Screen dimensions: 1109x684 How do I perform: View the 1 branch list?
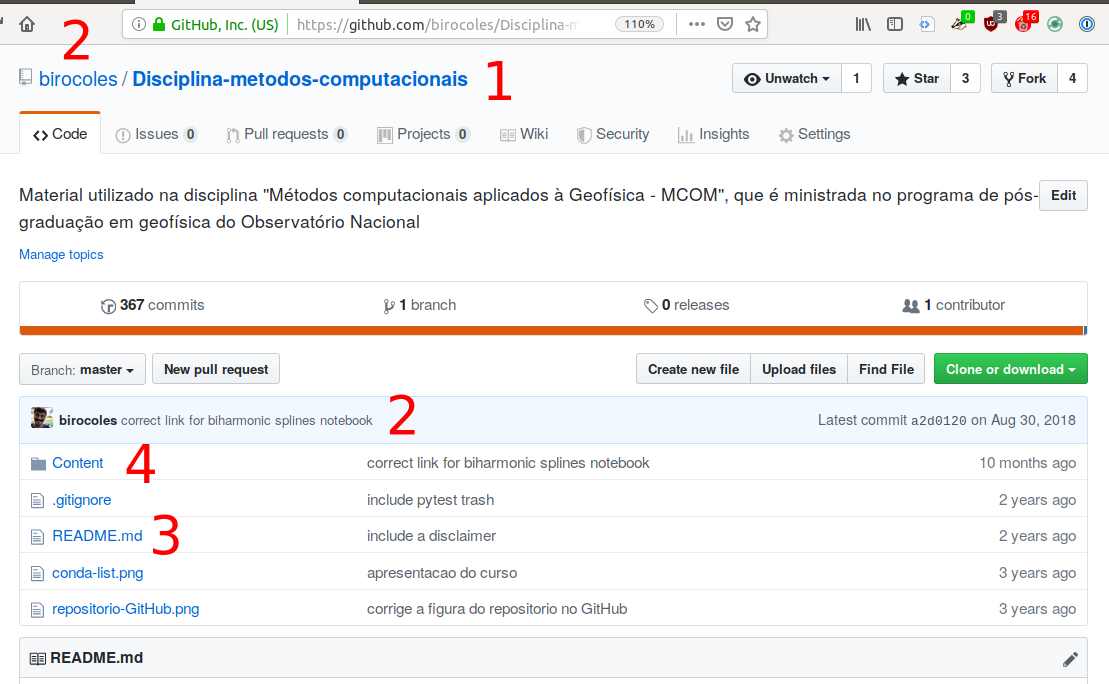pyautogui.click(x=419, y=306)
